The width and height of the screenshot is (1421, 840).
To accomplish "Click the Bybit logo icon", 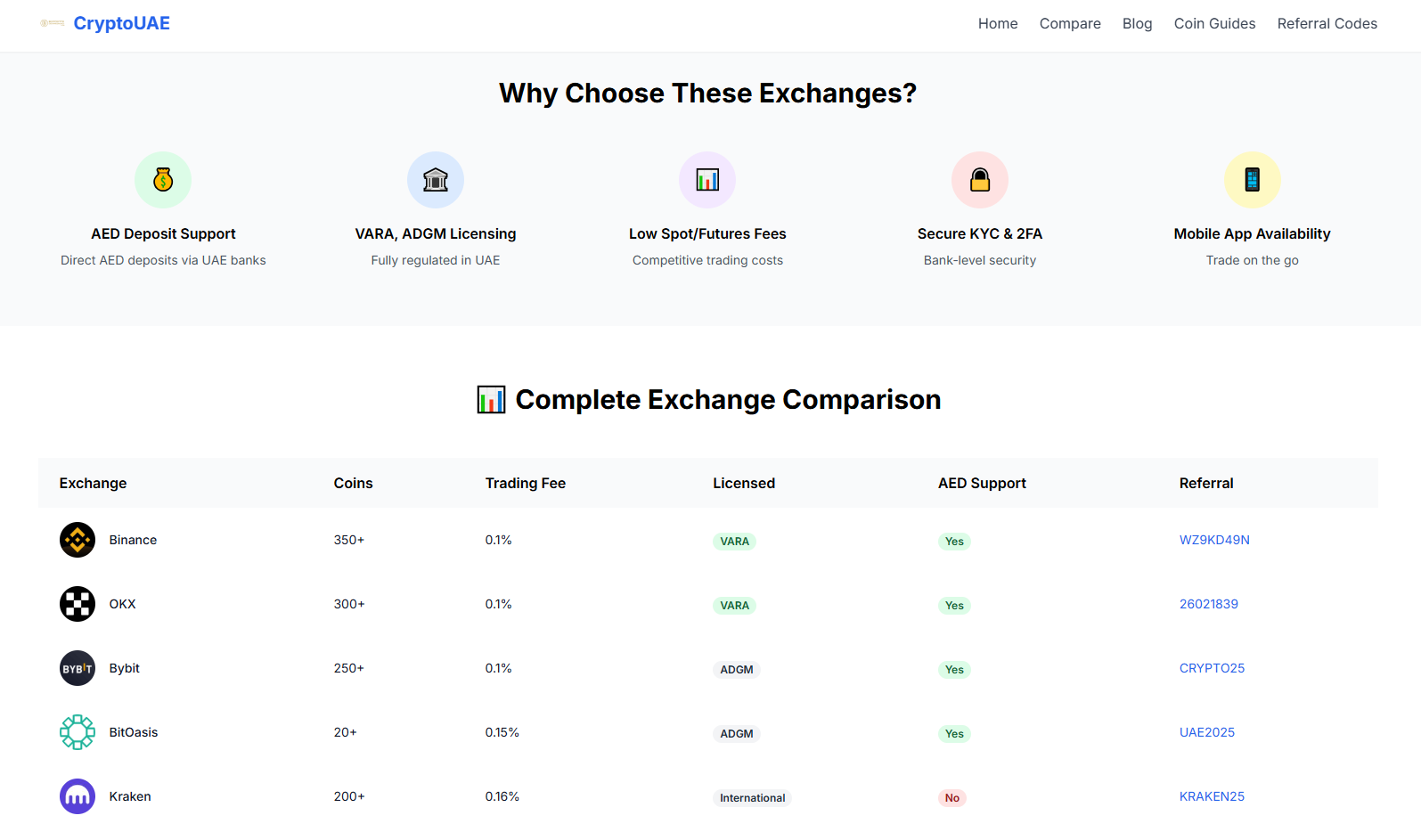I will tap(78, 668).
